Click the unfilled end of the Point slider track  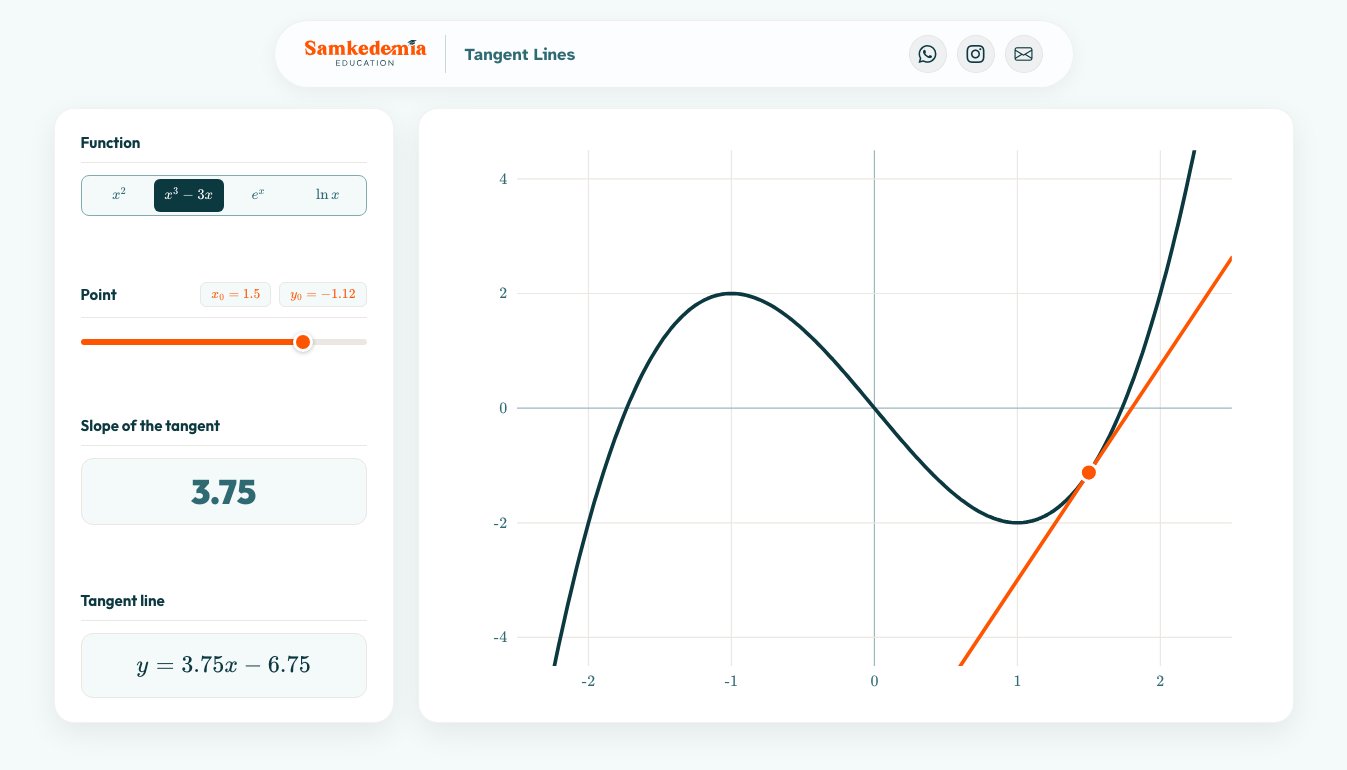point(340,342)
